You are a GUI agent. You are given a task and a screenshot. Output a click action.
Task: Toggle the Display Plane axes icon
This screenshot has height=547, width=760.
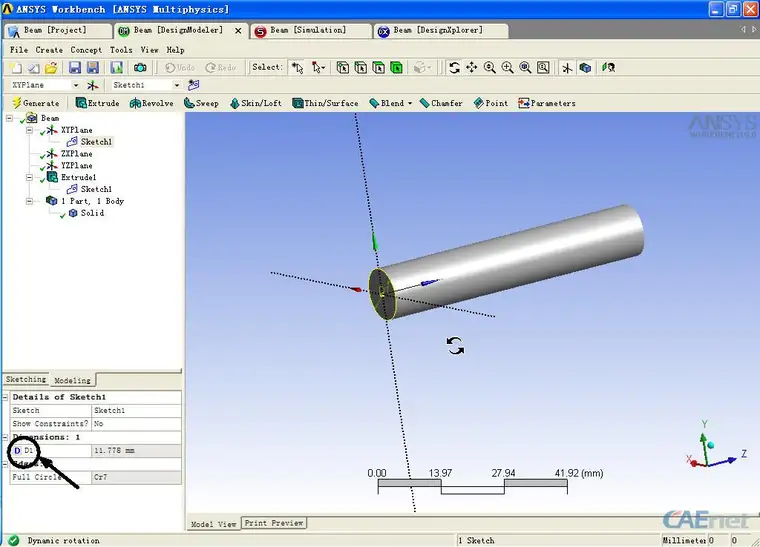(567, 67)
